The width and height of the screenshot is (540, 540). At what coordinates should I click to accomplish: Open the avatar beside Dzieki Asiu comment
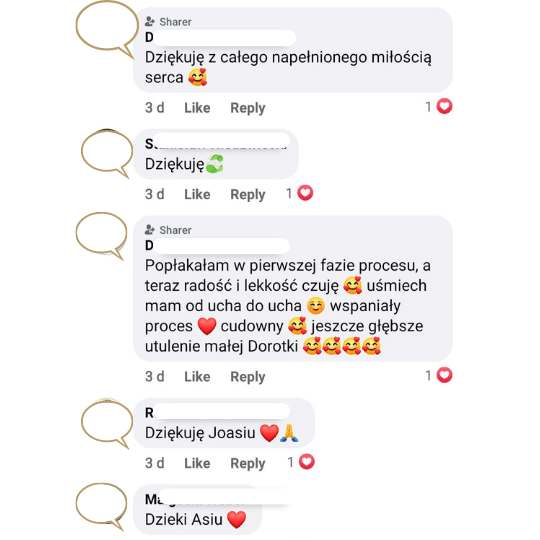(102, 507)
